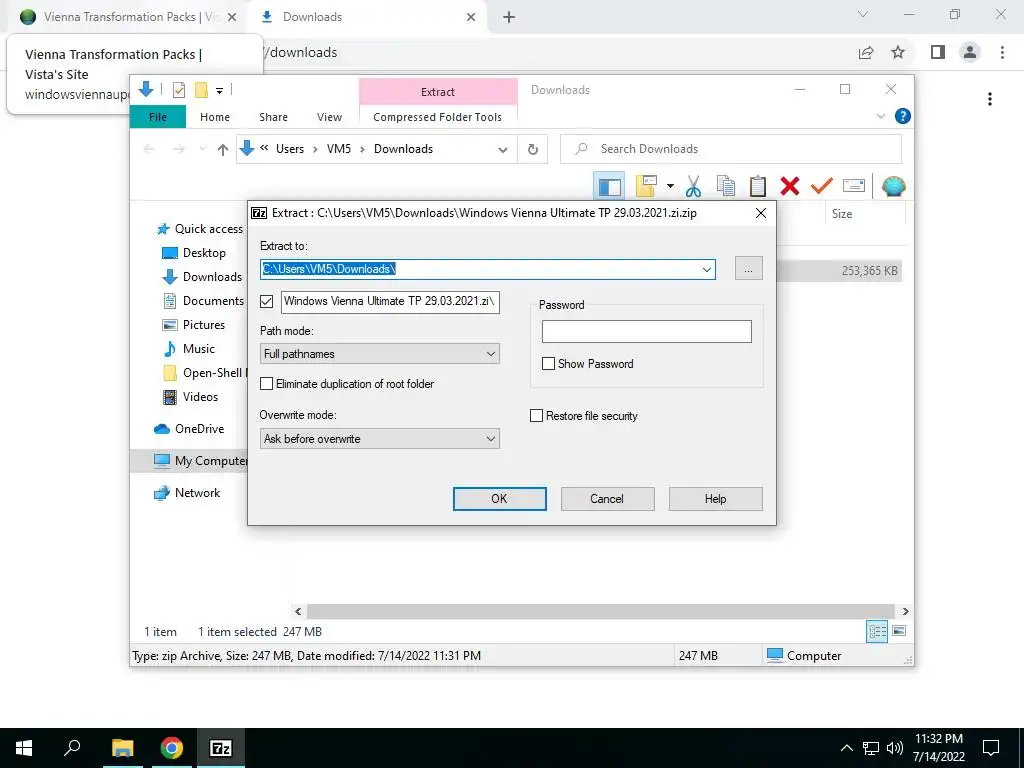Image resolution: width=1024 pixels, height=768 pixels.
Task: Click the browse '...' button for extract path
Action: pos(748,269)
